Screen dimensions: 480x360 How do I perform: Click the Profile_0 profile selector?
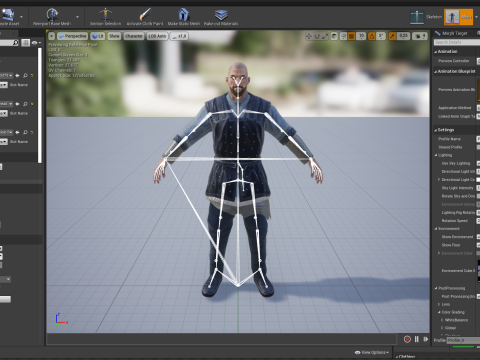pyautogui.click(x=463, y=340)
